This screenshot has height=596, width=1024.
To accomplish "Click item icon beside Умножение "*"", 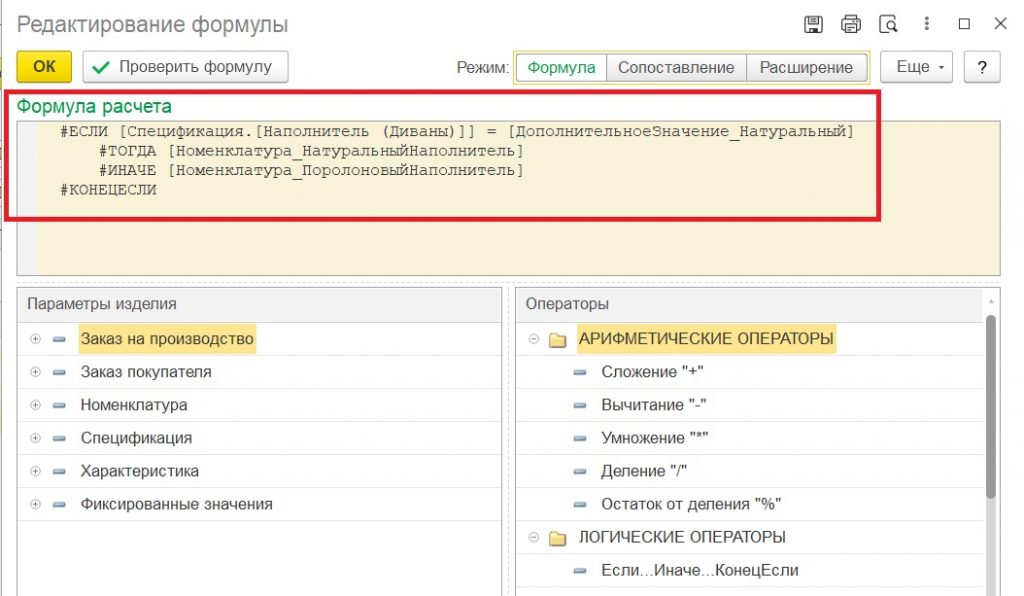I will point(580,439).
